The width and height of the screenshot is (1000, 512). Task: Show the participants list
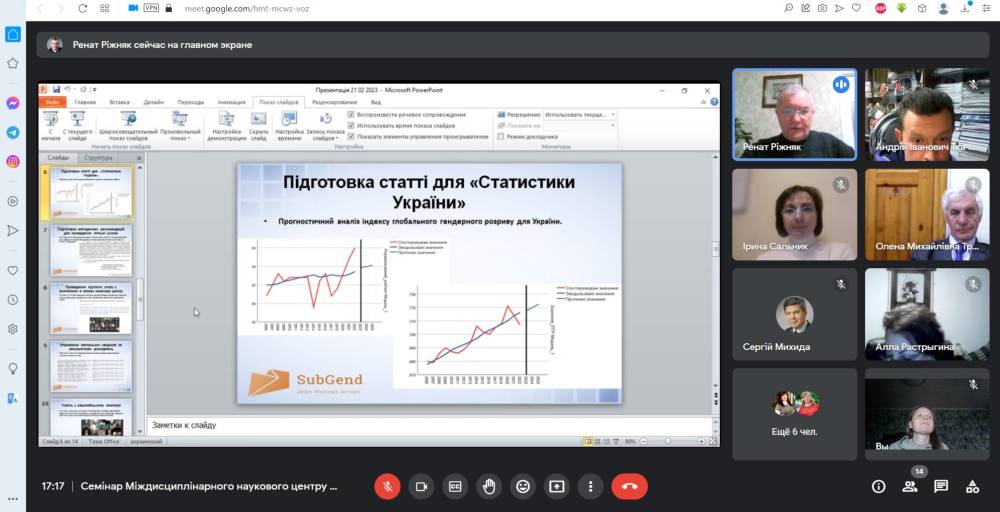(x=910, y=486)
